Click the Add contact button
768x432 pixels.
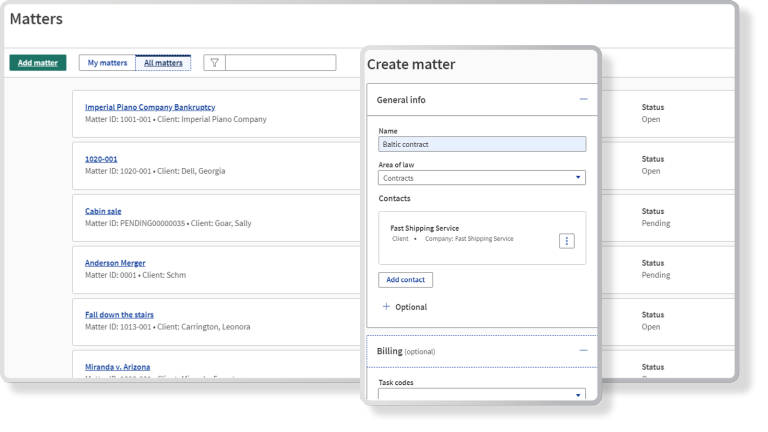coord(405,280)
